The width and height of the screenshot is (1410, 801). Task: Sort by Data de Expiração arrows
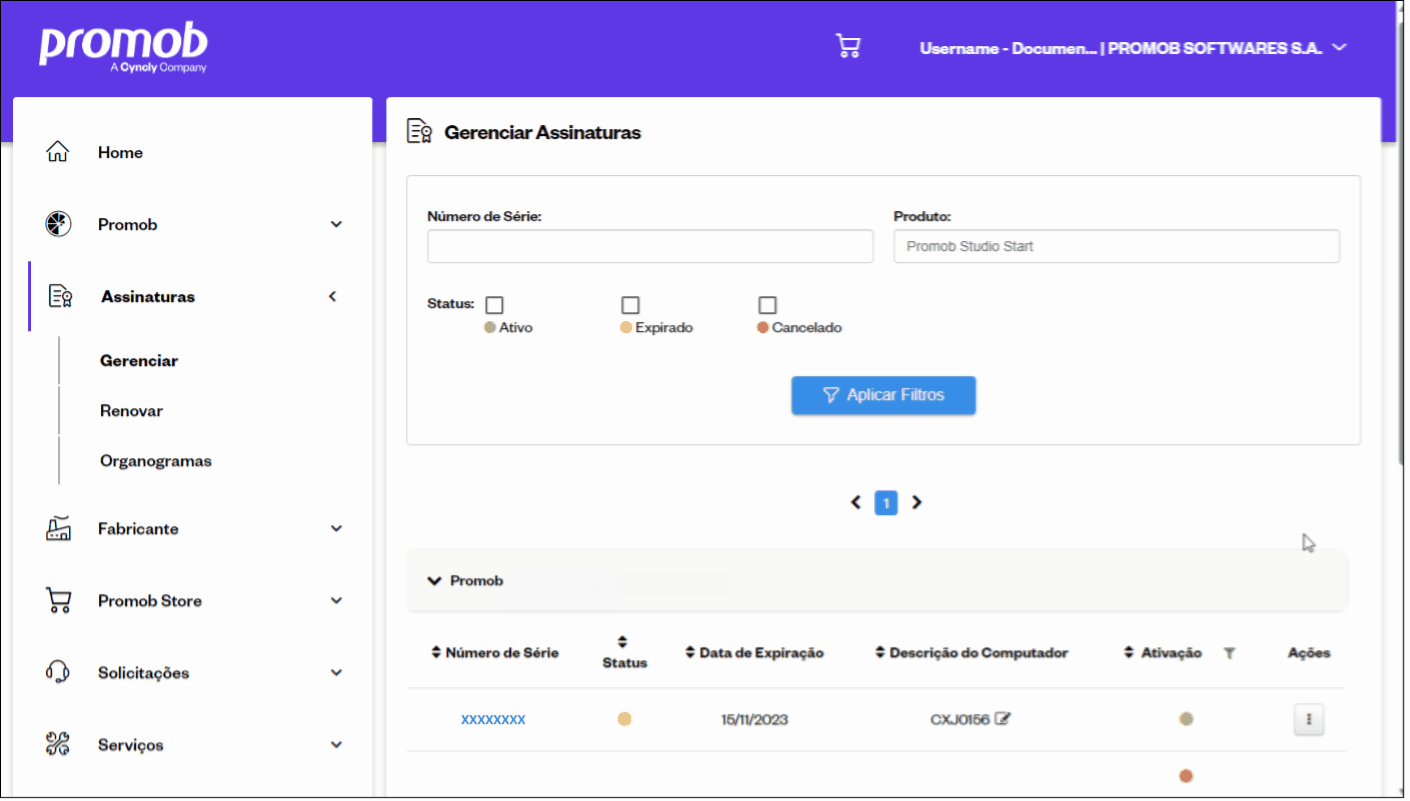click(690, 653)
